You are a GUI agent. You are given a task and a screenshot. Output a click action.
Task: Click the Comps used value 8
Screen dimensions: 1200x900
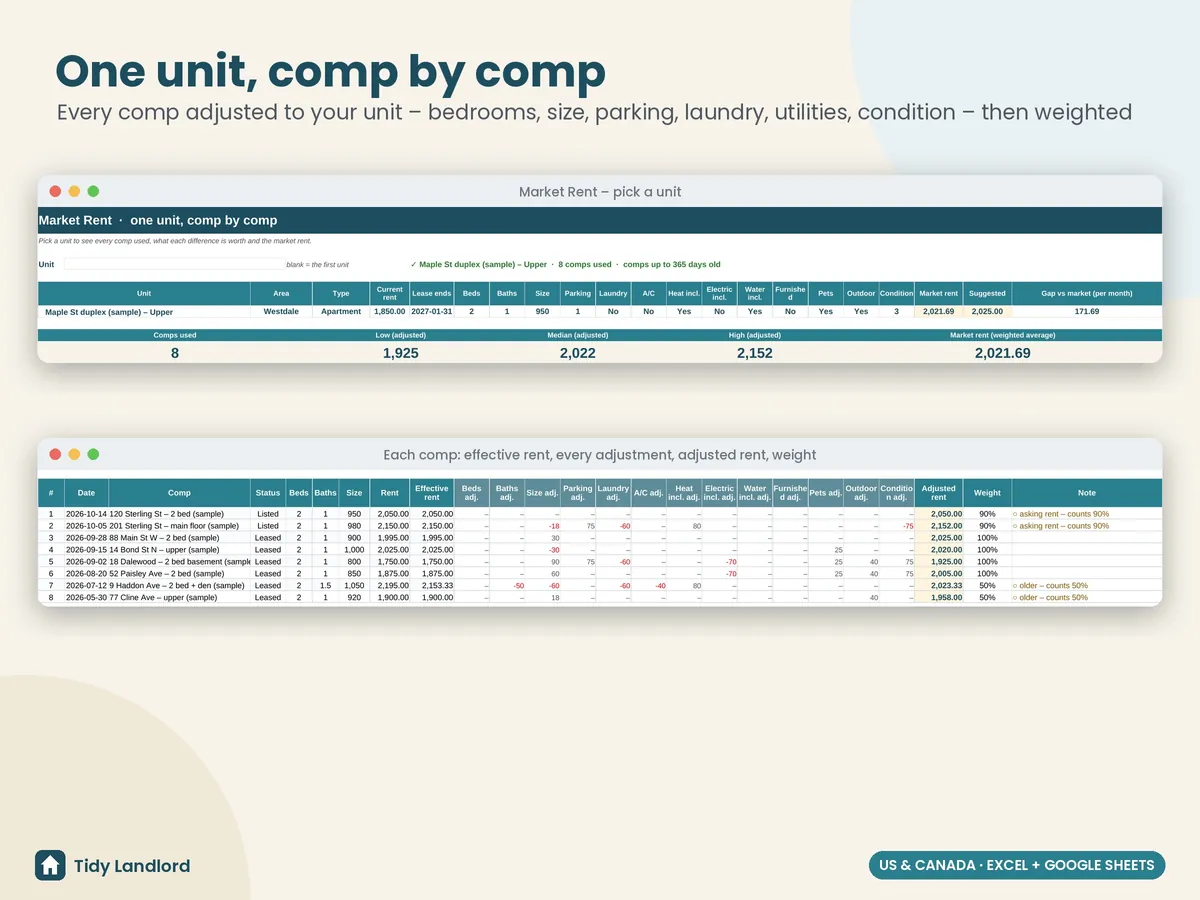[x=175, y=353]
